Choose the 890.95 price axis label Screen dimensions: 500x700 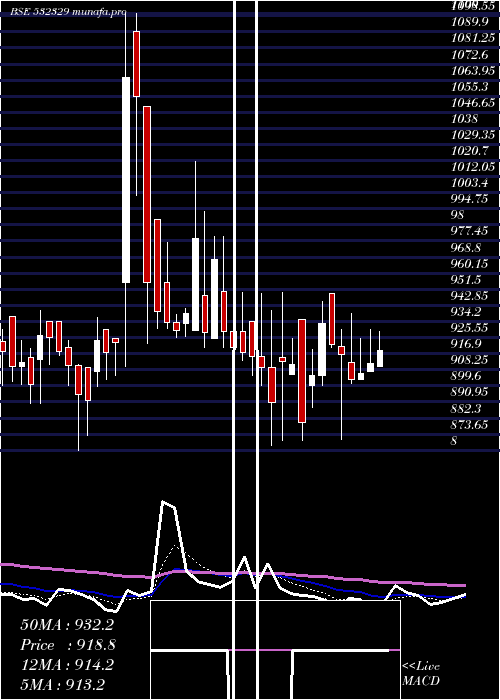471,392
